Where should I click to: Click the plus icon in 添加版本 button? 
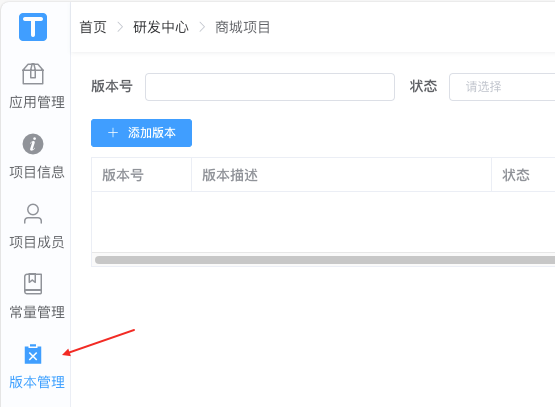coord(113,133)
